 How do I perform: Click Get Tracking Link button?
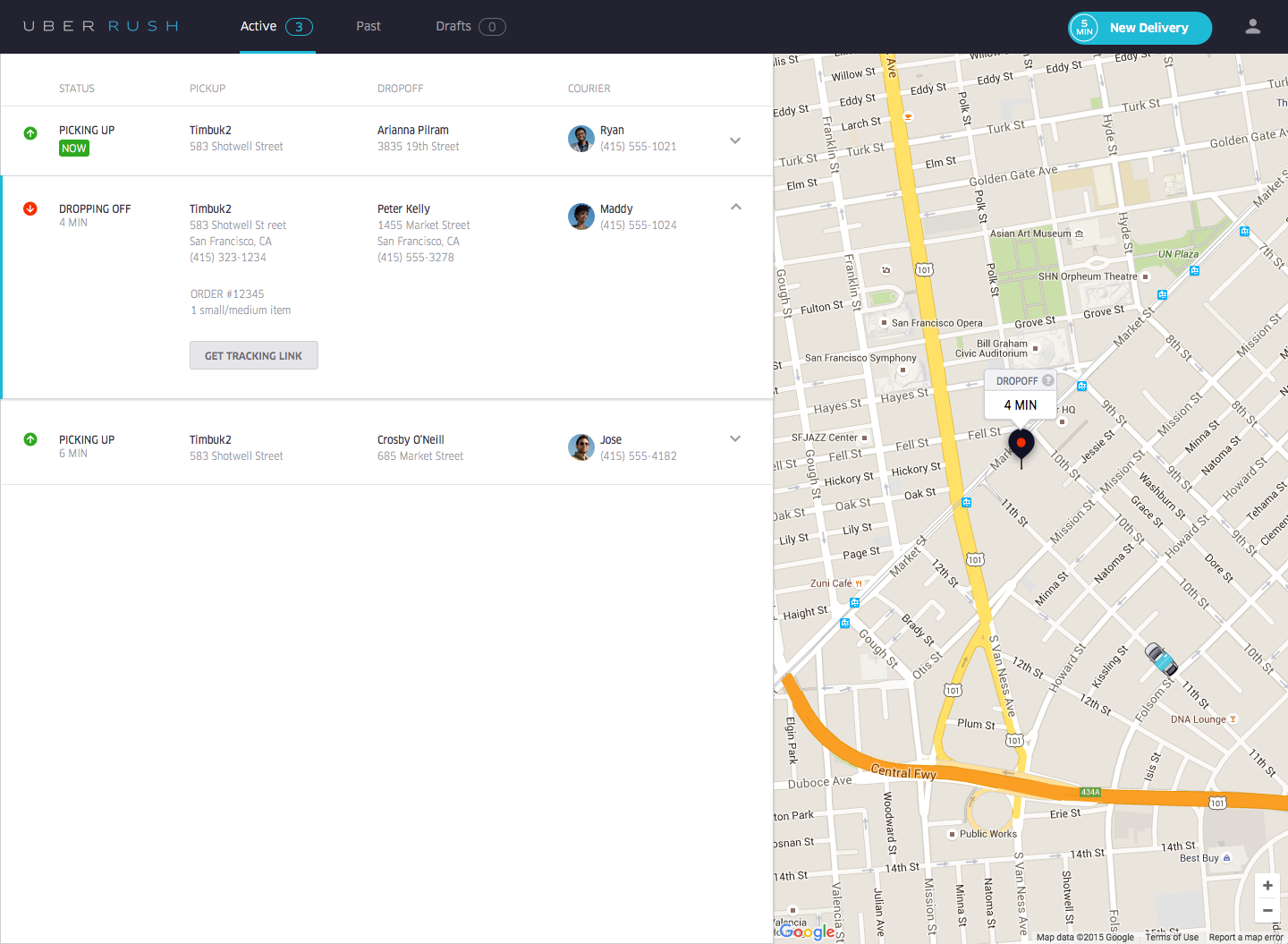(254, 355)
